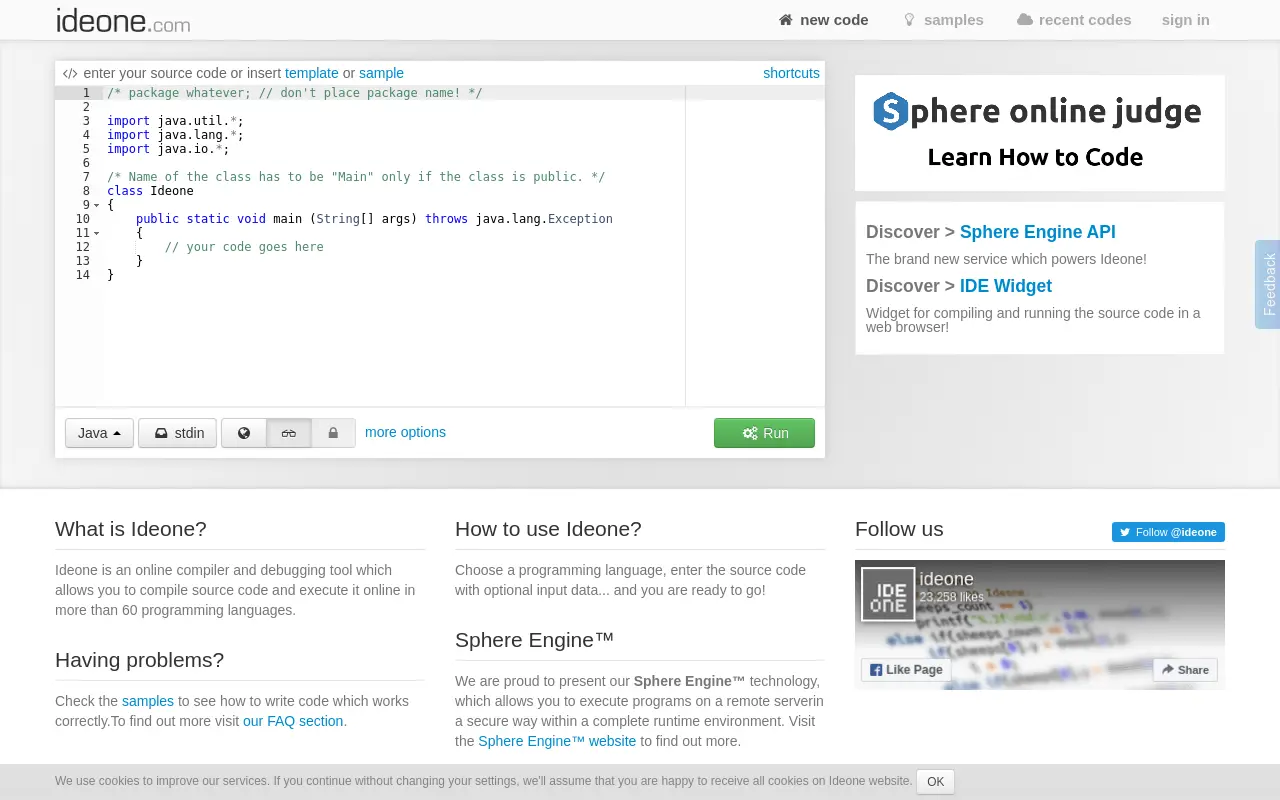The height and width of the screenshot is (800, 1280).
Task: Click the 'your code goes here' comment line
Action: [244, 247]
